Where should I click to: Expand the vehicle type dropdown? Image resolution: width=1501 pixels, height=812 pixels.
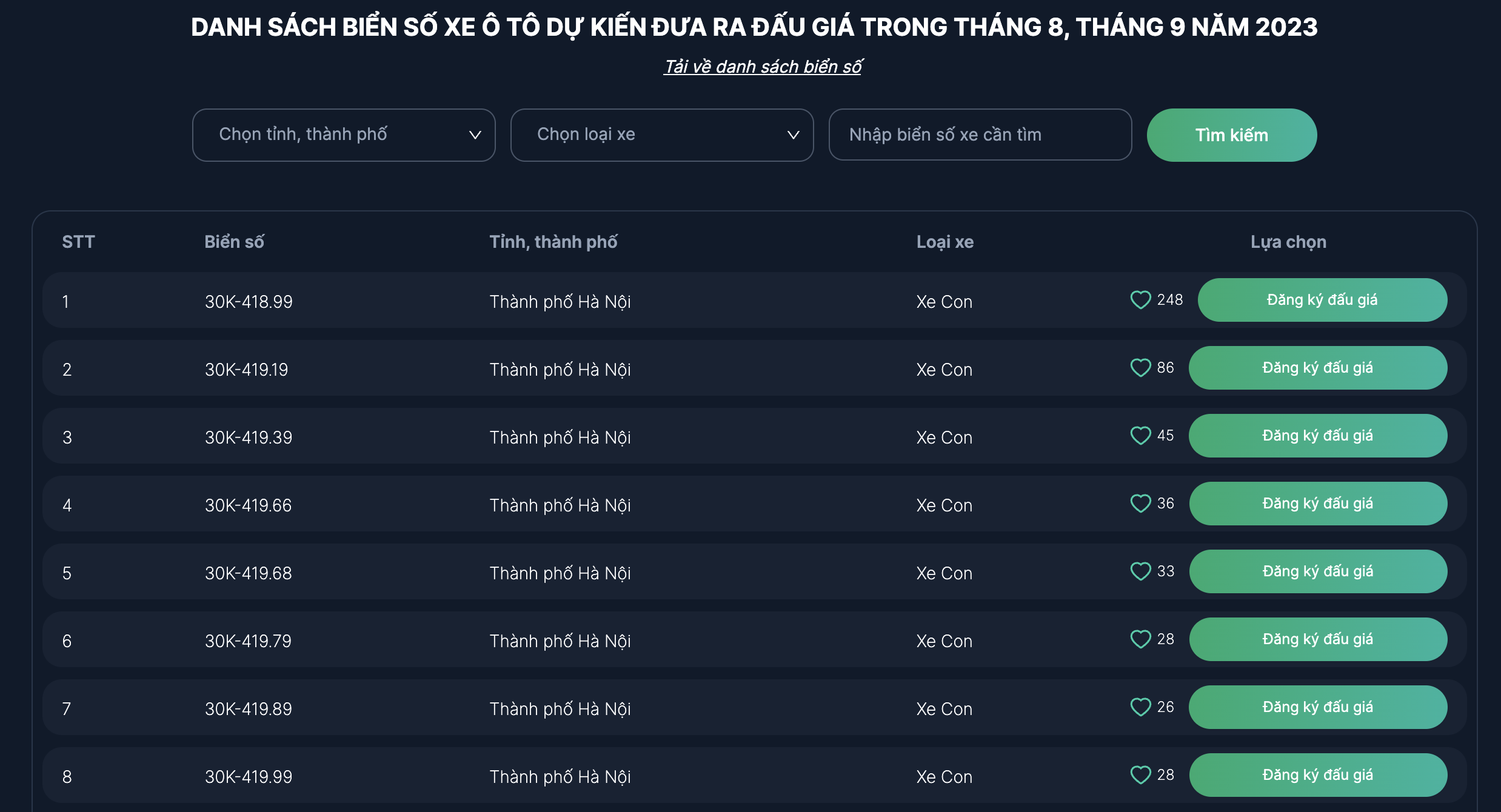coord(662,135)
